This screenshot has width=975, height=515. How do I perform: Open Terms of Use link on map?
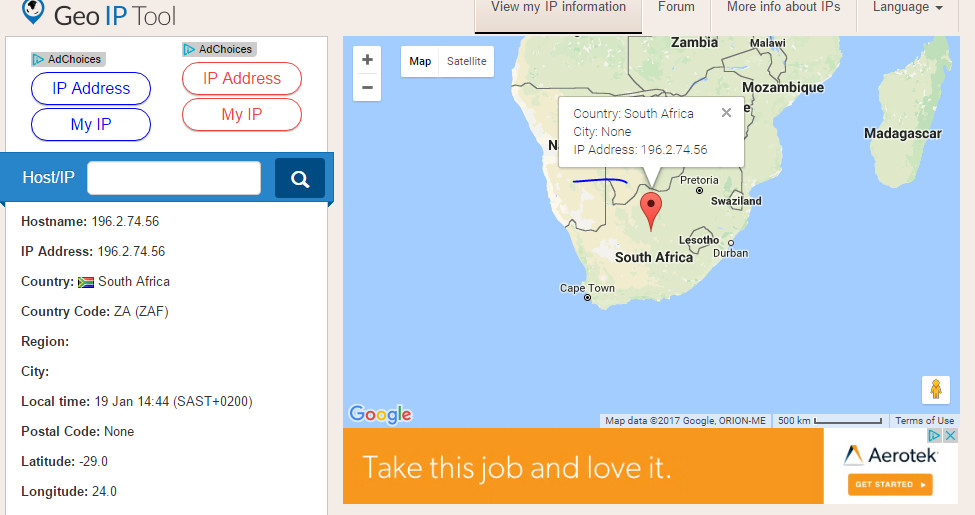924,420
